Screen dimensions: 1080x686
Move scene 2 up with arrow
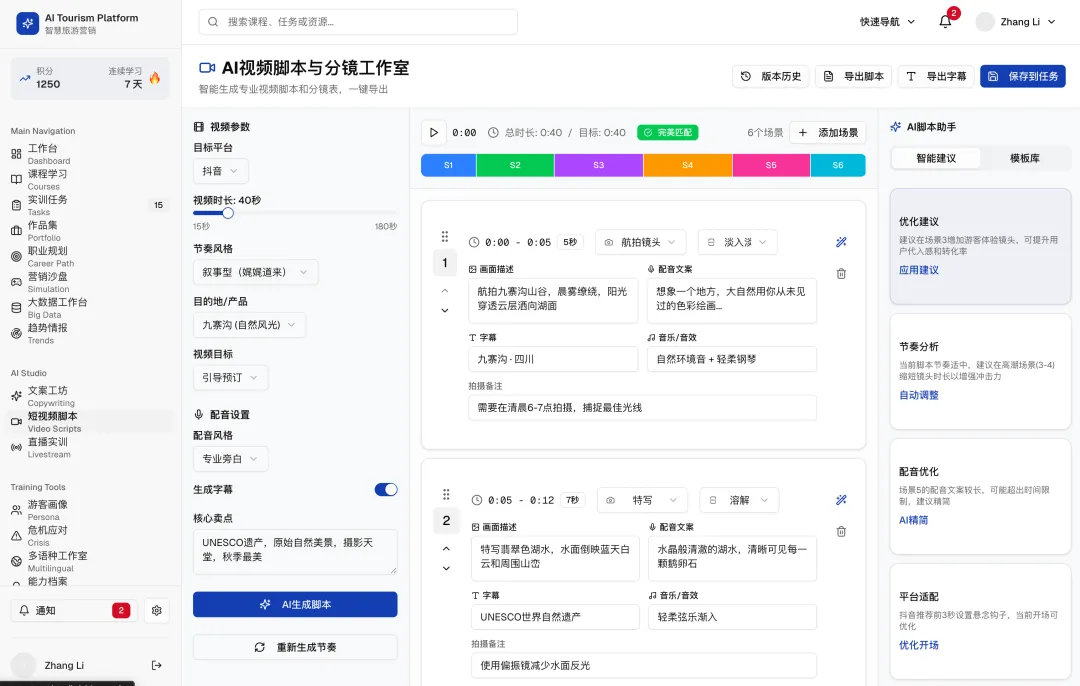click(x=446, y=549)
